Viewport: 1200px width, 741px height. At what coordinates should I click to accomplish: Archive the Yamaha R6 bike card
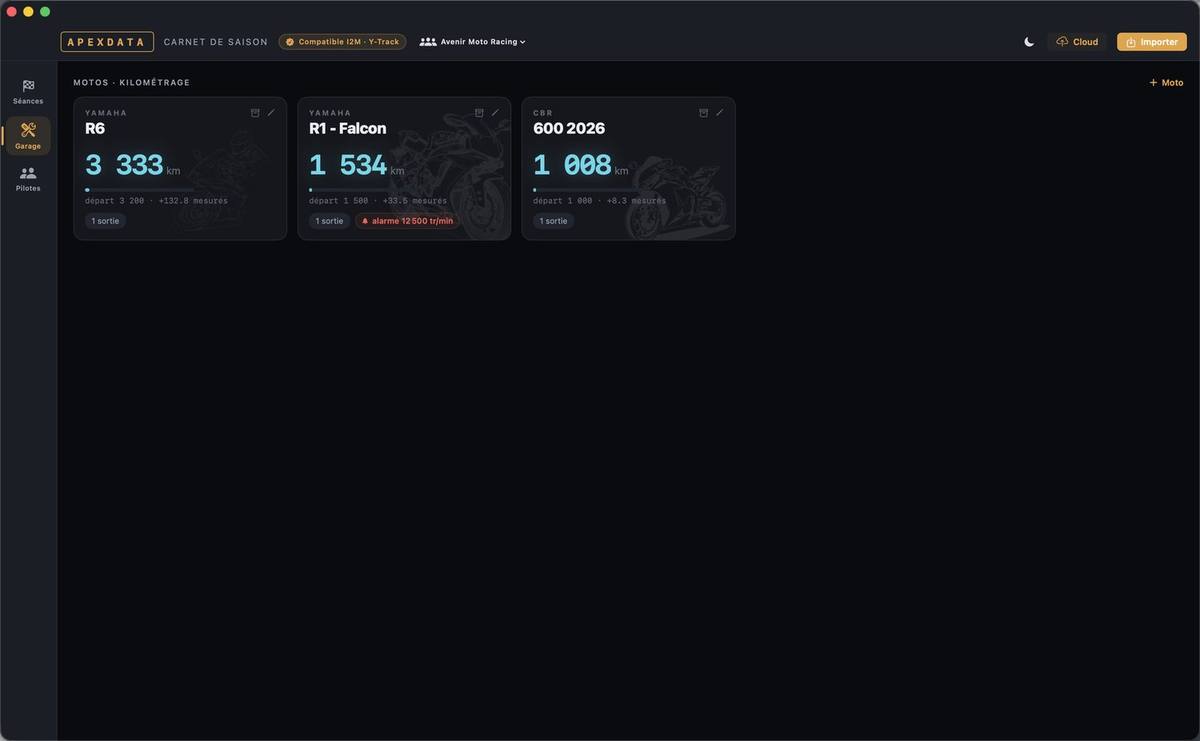(255, 113)
